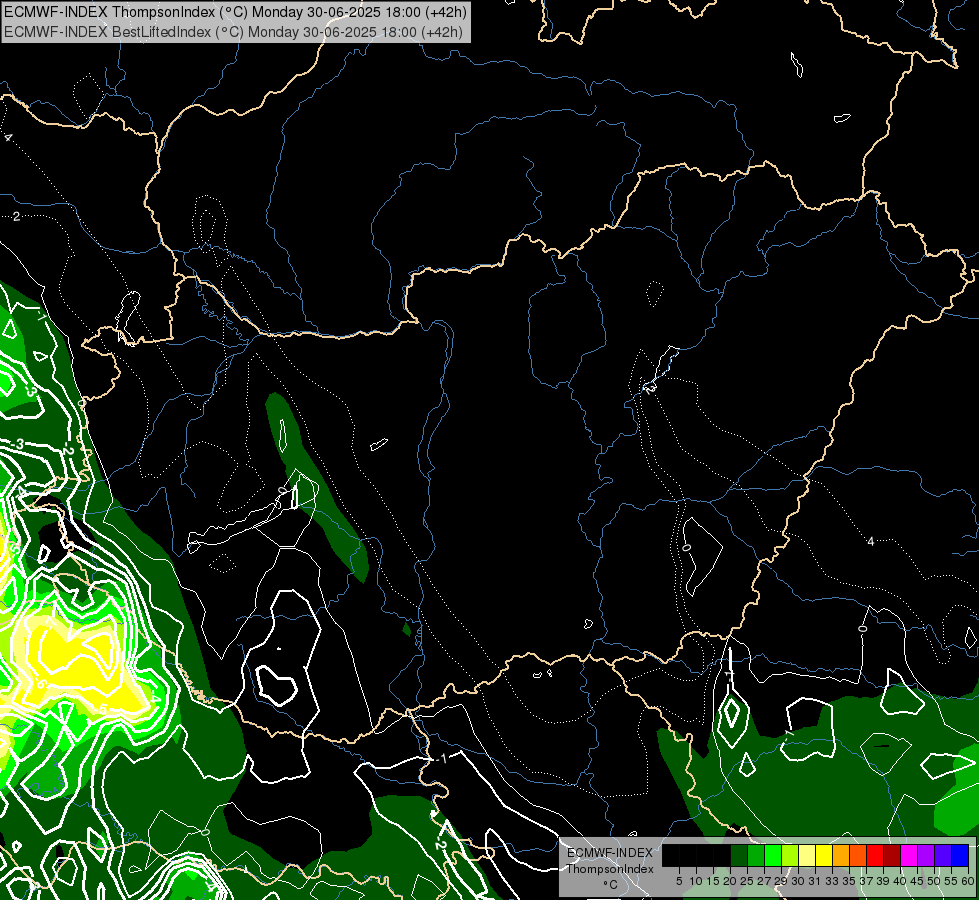Click the BestLiftedIndex title line at top
This screenshot has height=900, width=979.
coord(233,32)
